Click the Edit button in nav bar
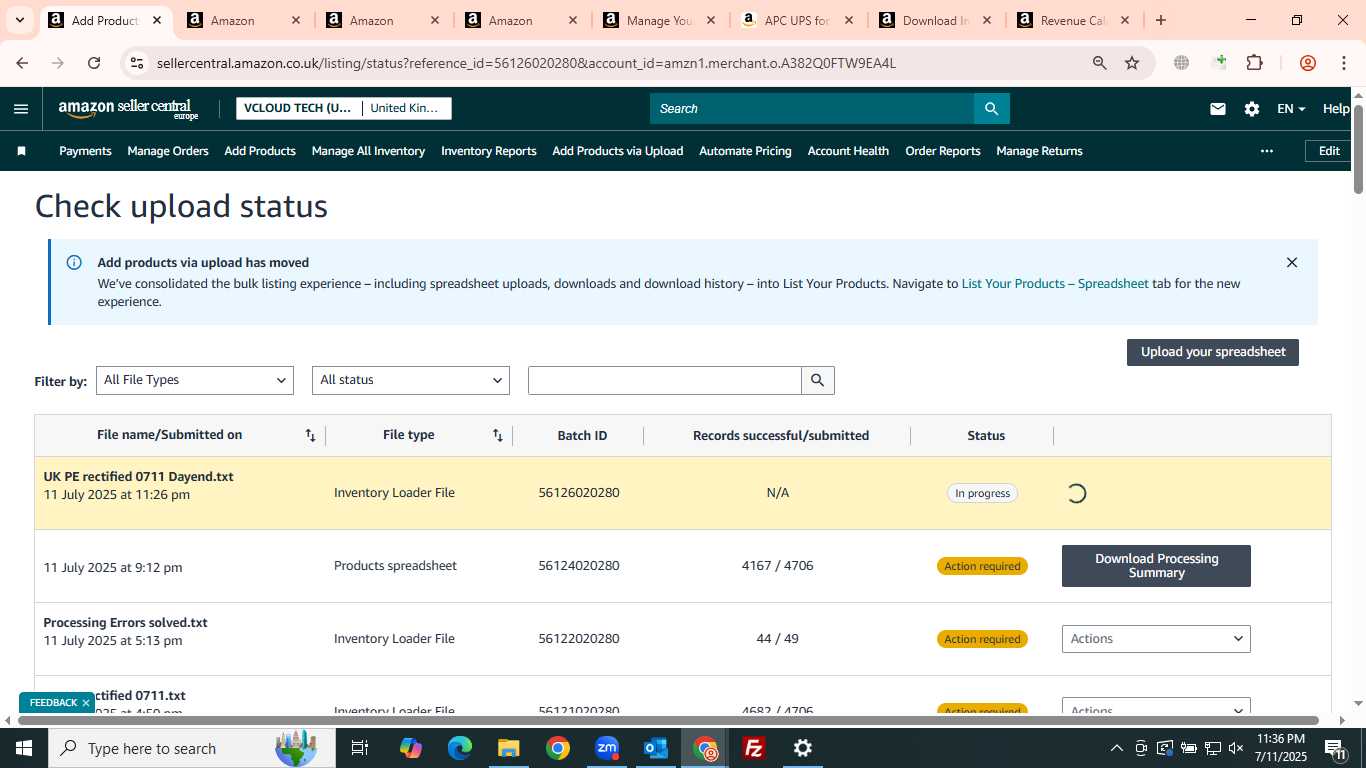The height and width of the screenshot is (768, 1366). tap(1329, 151)
